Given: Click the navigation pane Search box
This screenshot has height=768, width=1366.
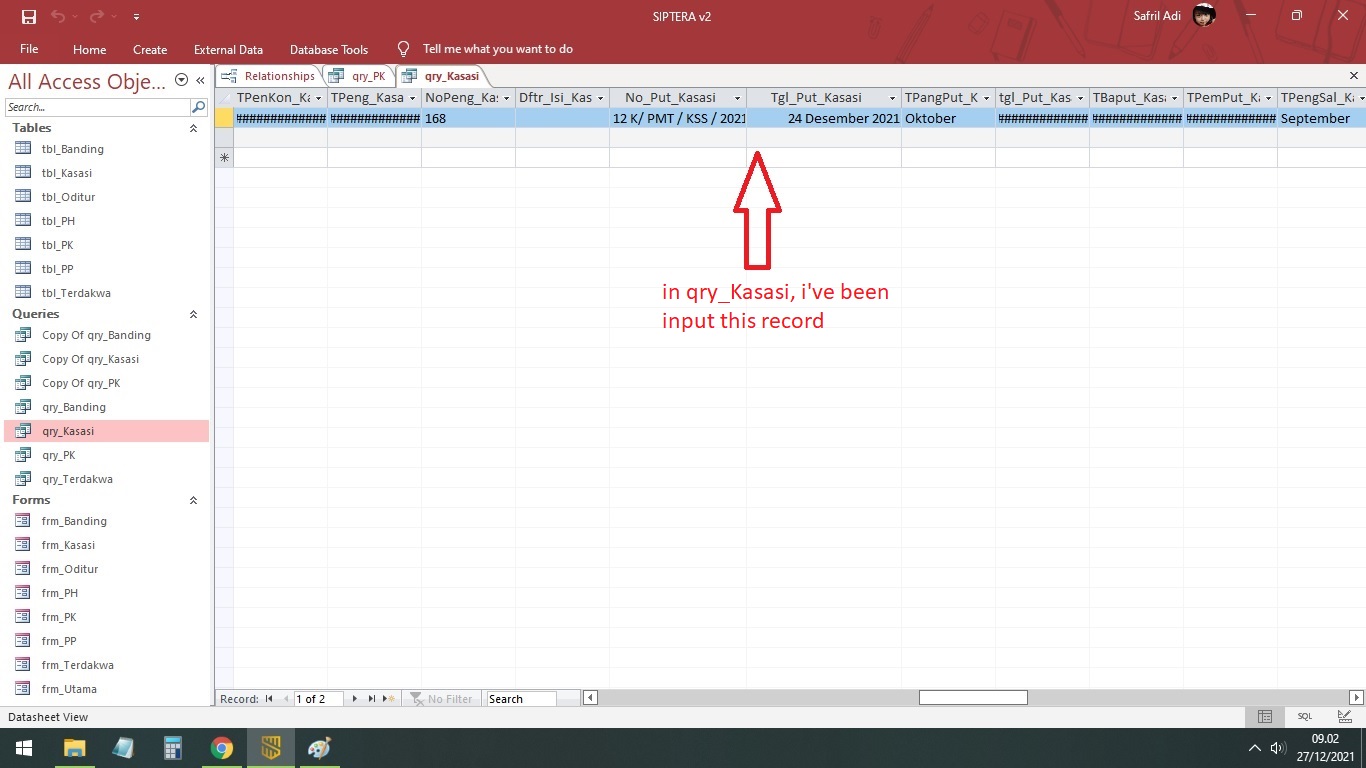Looking at the screenshot, I should pyautogui.click(x=97, y=107).
